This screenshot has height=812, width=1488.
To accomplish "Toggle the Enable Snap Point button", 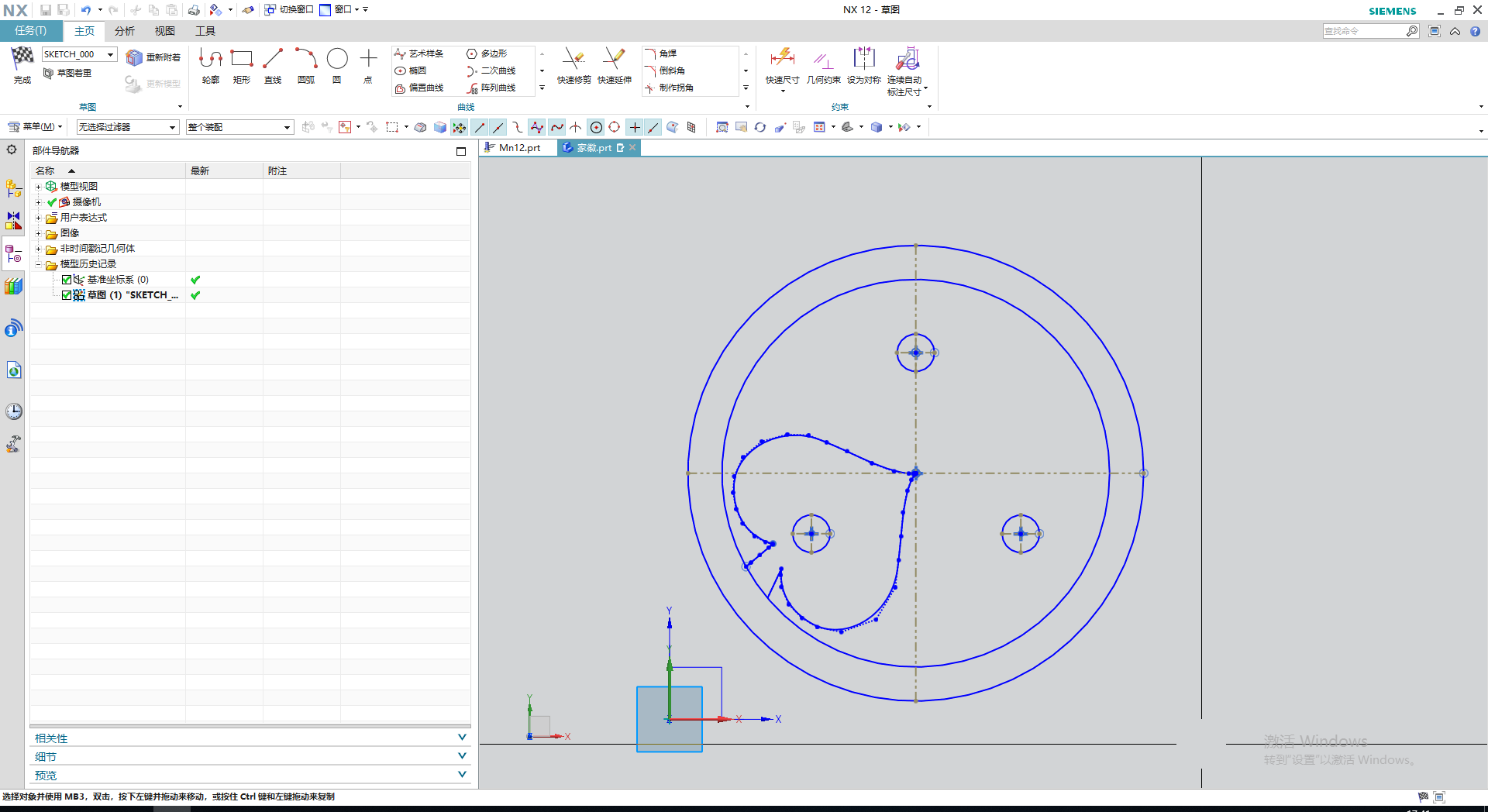I will 460,127.
